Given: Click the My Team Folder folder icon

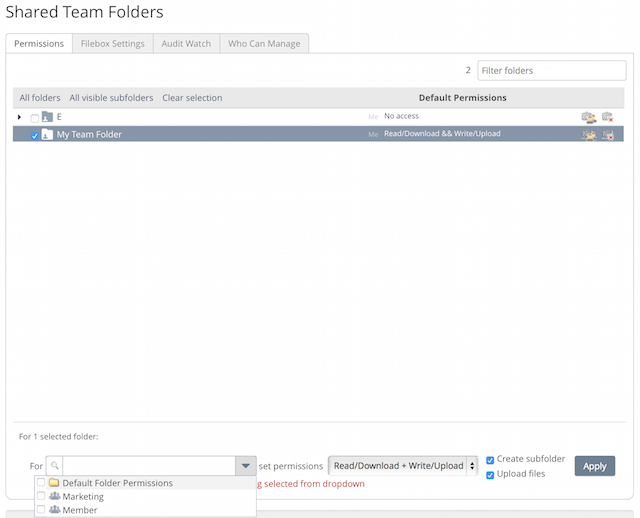Looking at the screenshot, I should point(47,134).
